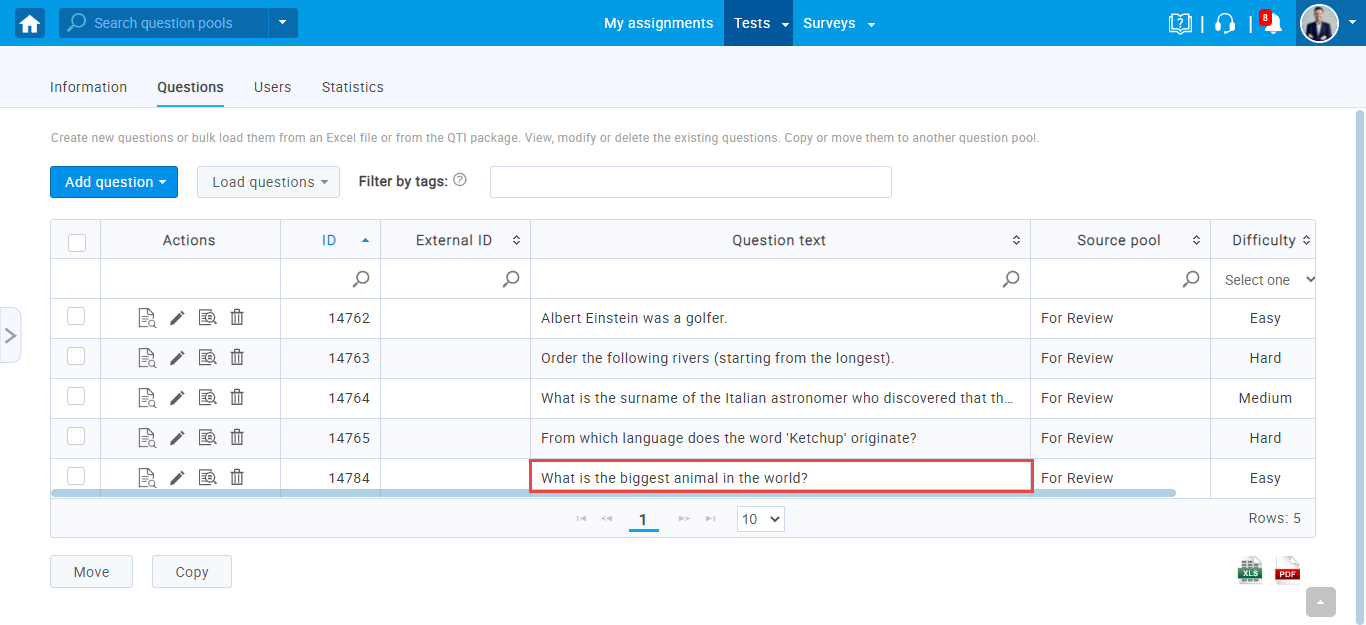Click the Copy button
1366x625 pixels.
click(192, 572)
